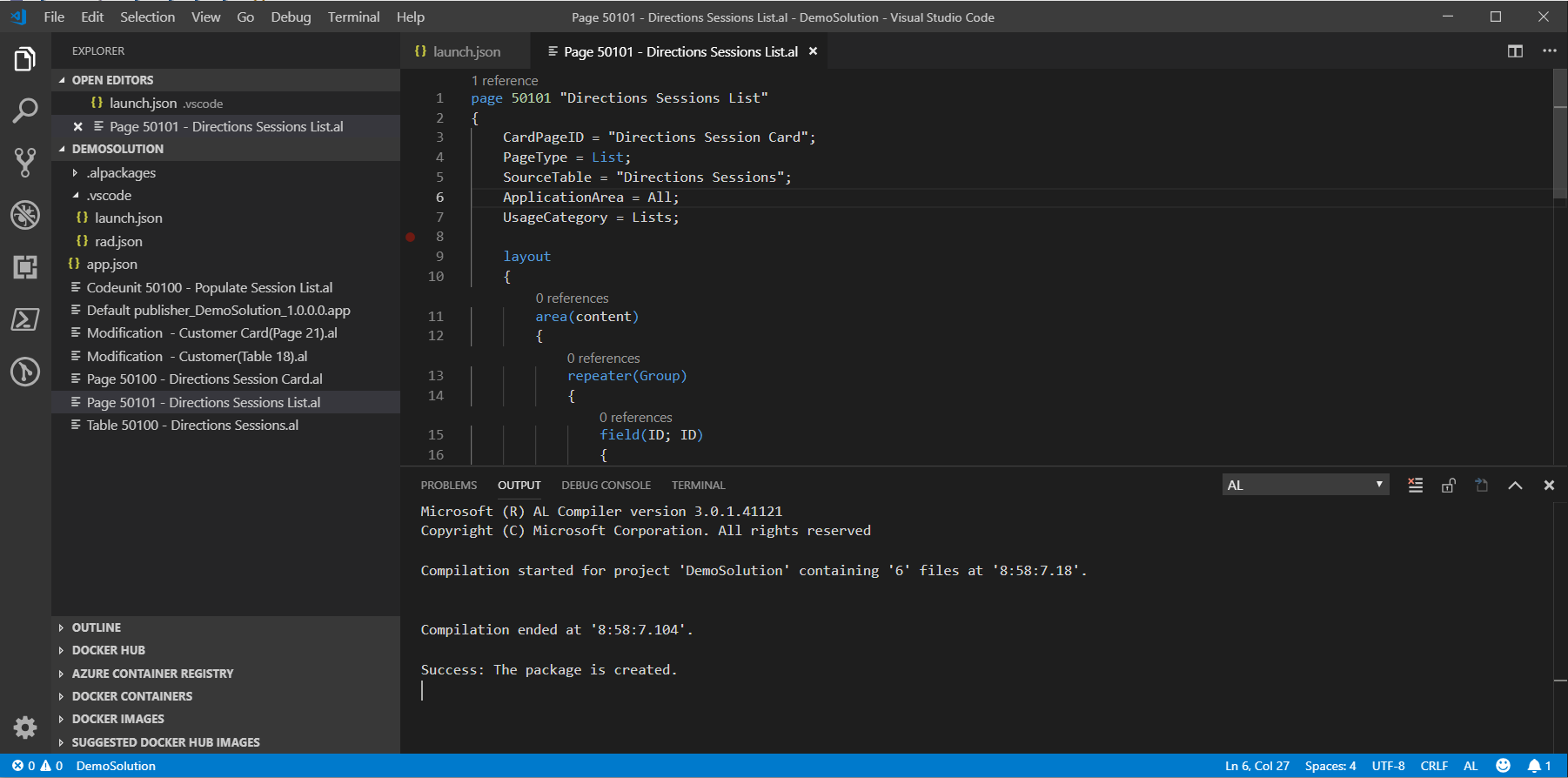Open Modification - Customer Card(Page 21).al
The width and height of the screenshot is (1568, 778).
(226, 332)
